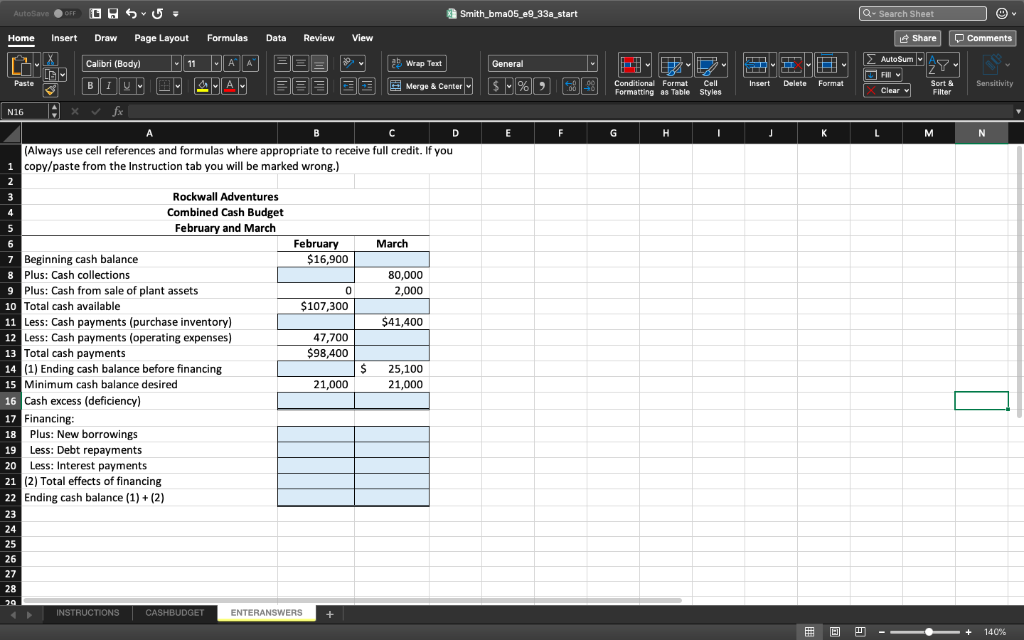
Task: Toggle Wrap Text
Action: [417, 63]
